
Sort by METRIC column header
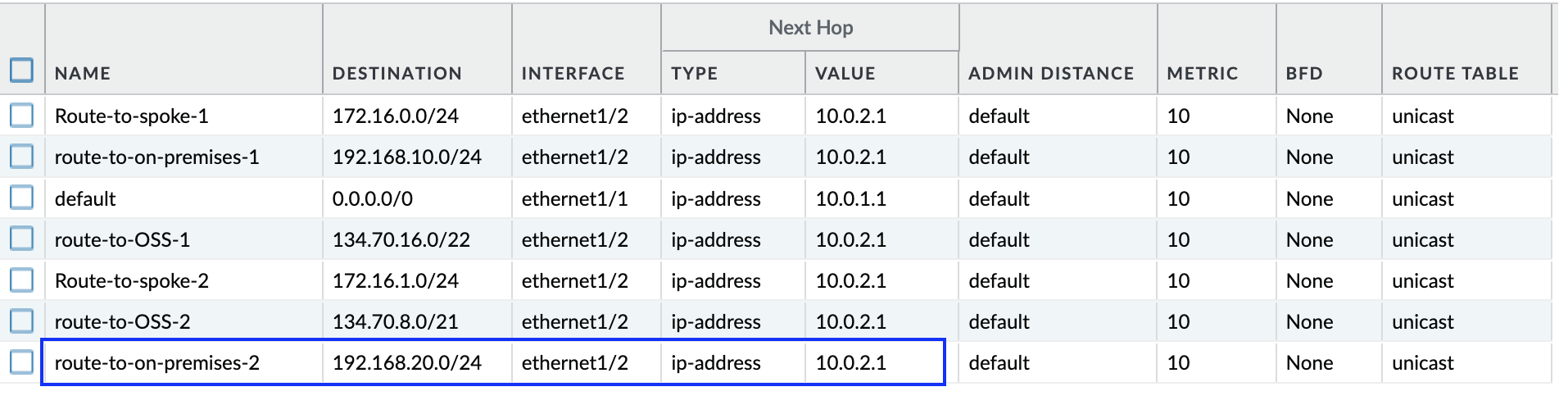point(1202,74)
